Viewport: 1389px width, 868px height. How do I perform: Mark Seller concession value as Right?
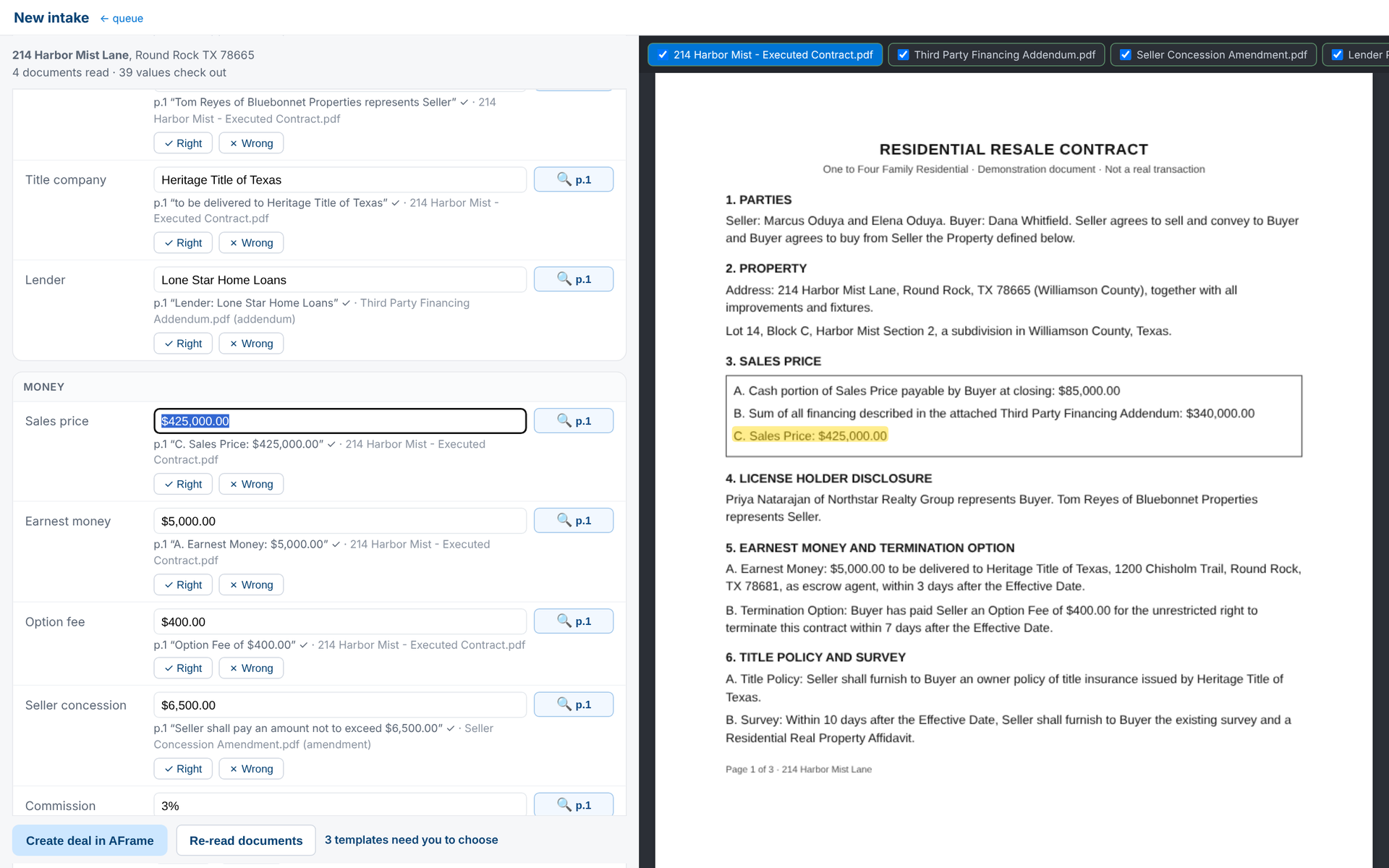pos(183,769)
